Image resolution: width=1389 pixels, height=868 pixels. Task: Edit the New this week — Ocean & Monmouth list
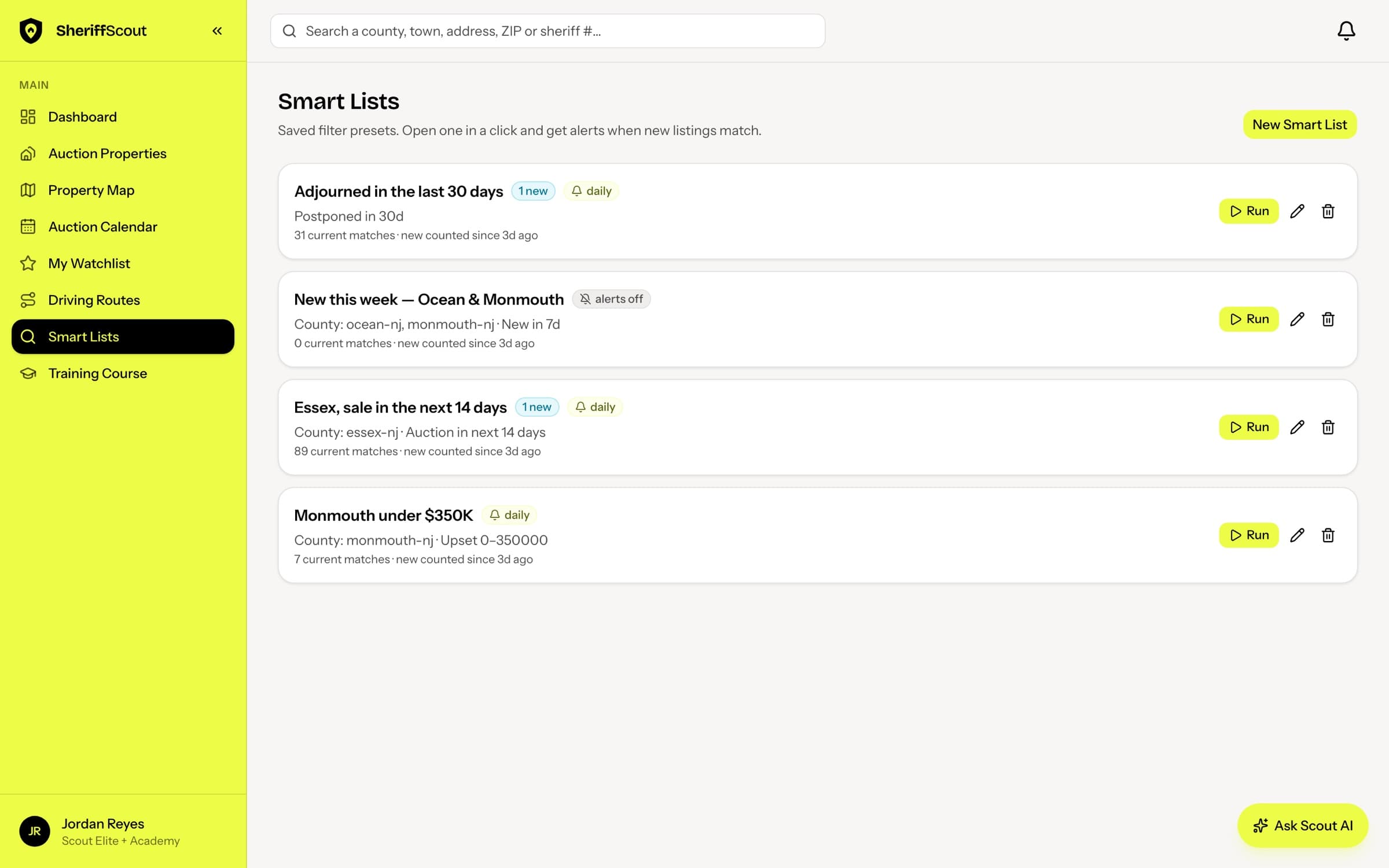pyautogui.click(x=1297, y=319)
